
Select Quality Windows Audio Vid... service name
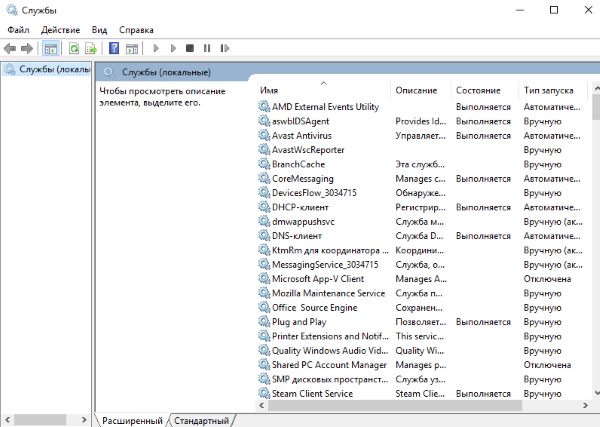330,350
